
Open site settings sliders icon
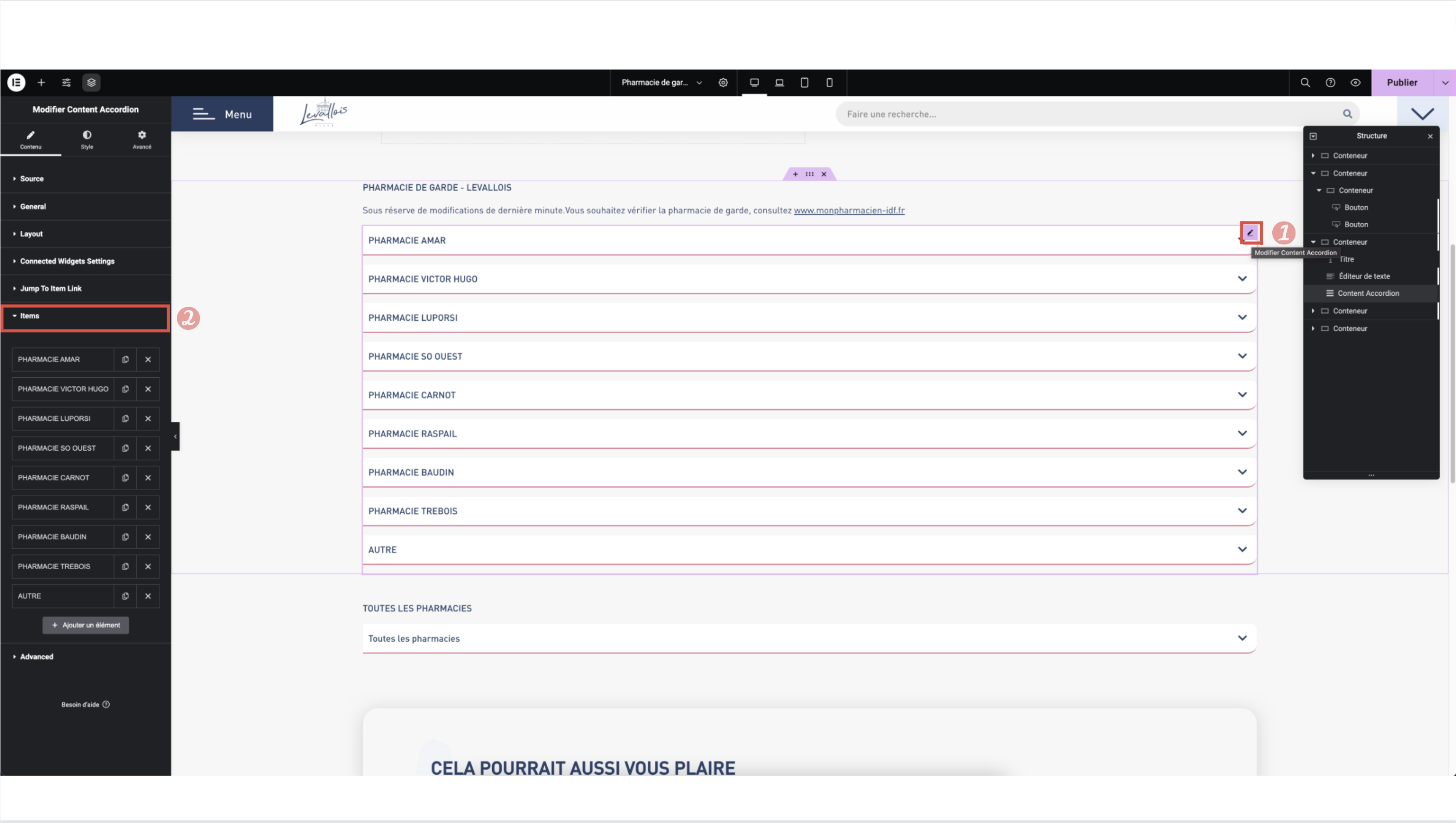point(66,82)
